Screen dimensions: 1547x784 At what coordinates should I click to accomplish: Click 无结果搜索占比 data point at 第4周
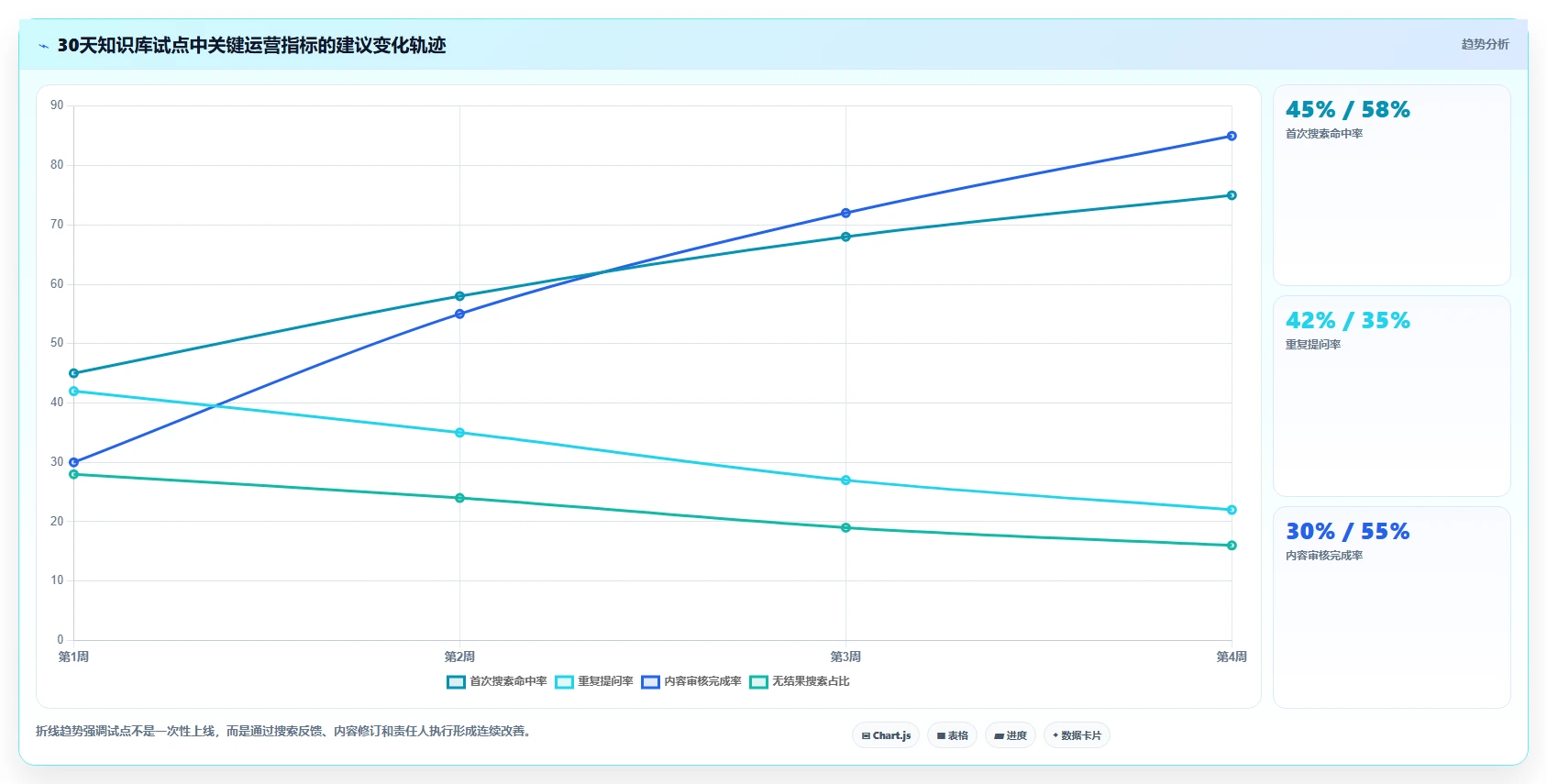[x=1232, y=546]
